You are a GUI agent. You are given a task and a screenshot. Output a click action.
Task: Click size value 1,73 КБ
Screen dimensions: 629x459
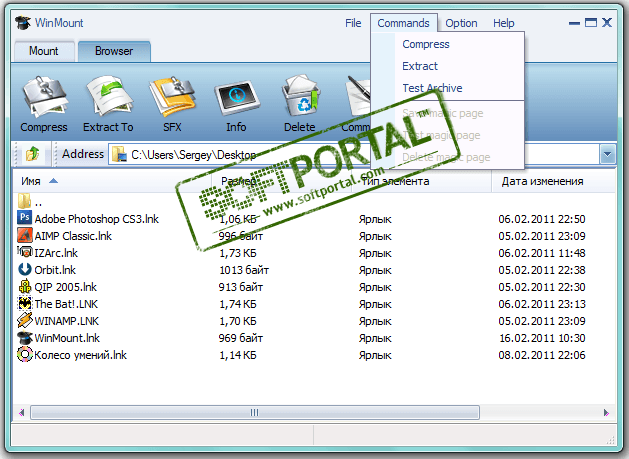(238, 253)
